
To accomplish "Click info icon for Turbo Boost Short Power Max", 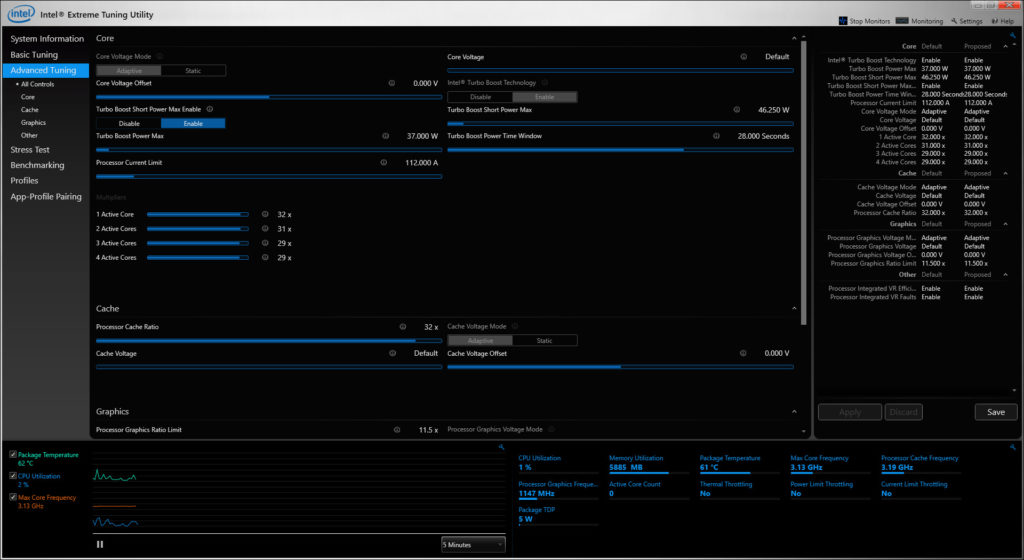I will point(737,110).
